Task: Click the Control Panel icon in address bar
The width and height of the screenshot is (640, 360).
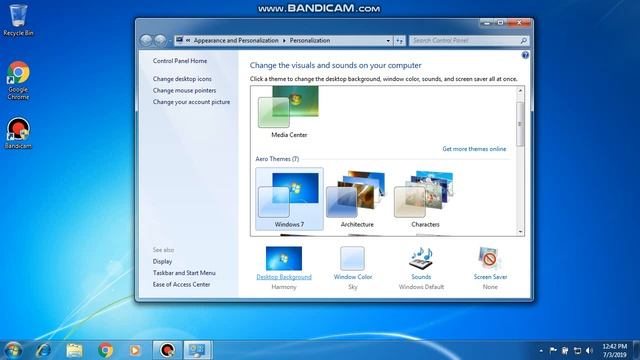Action: tap(180, 40)
